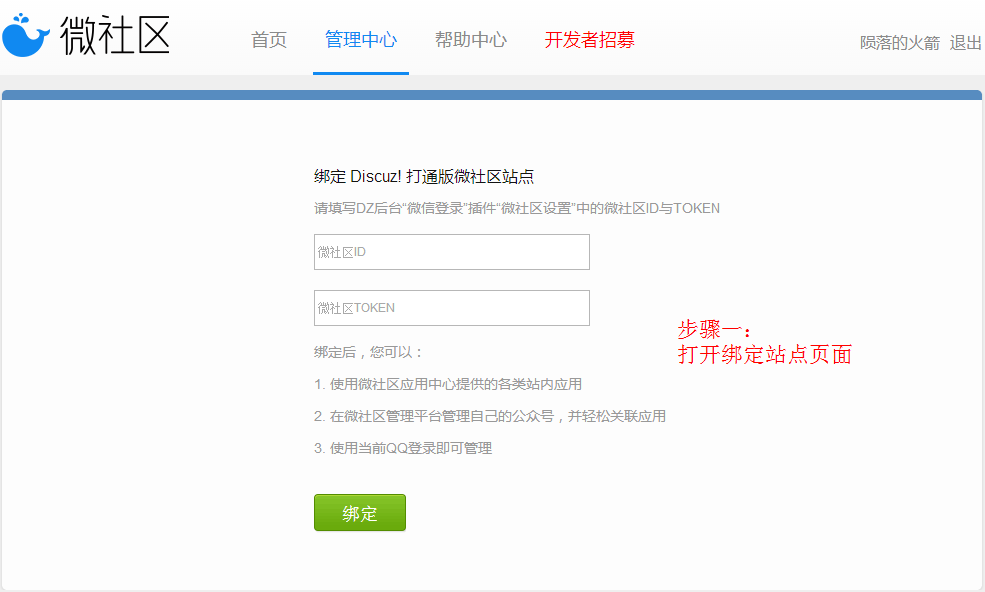Click the instruction text 请填写DZ后台…ID与TOKEN

(x=517, y=208)
